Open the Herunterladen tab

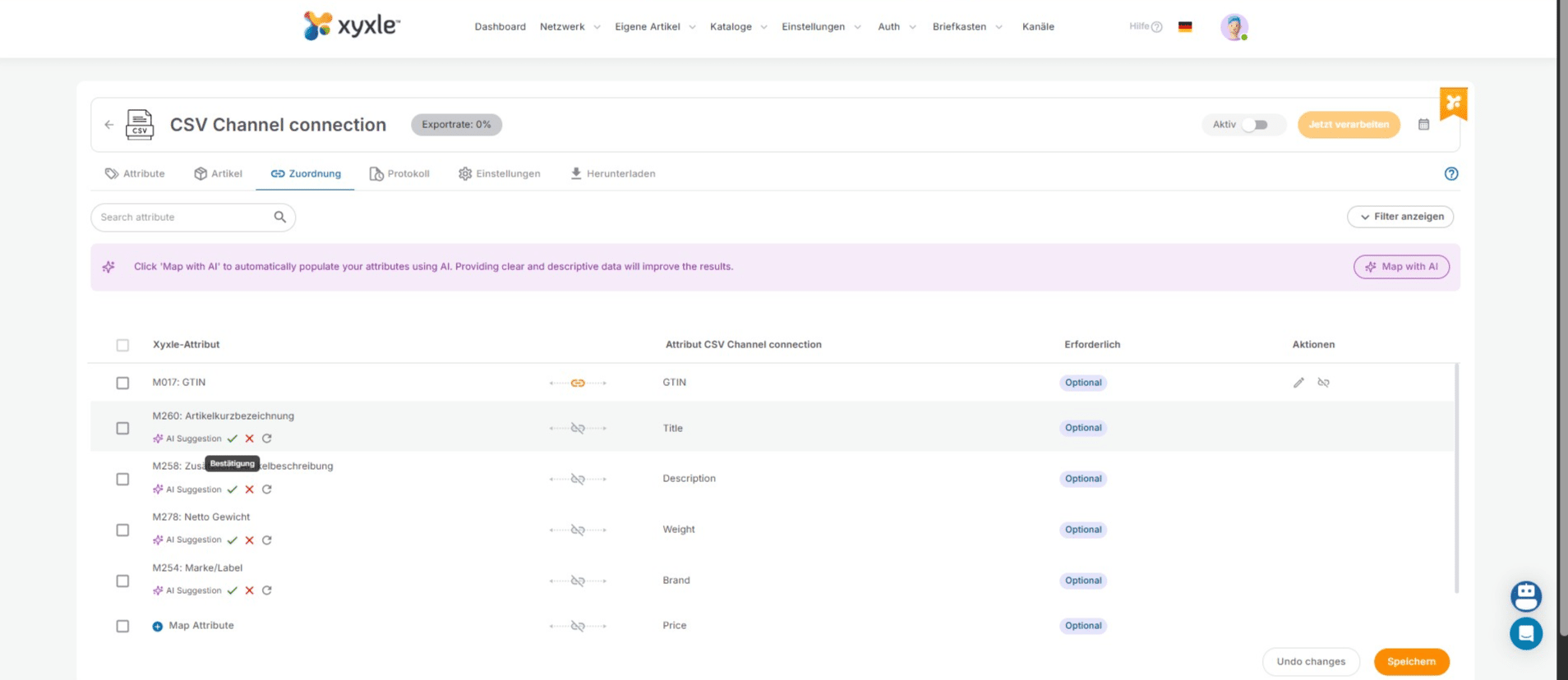click(612, 174)
